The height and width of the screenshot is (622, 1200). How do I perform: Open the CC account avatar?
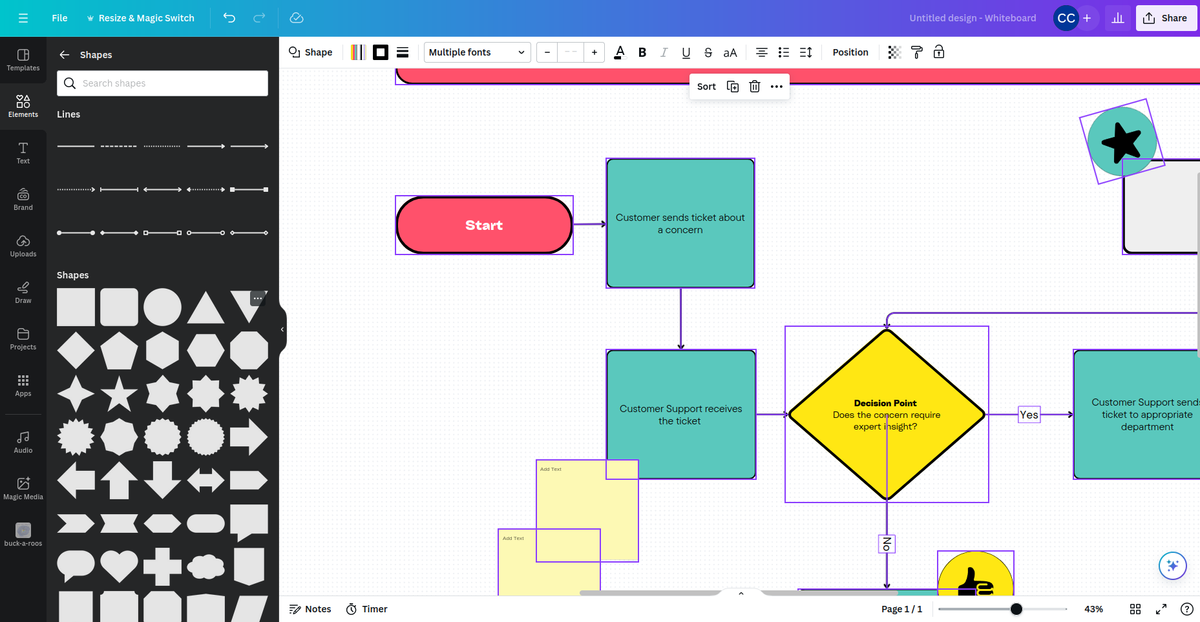tap(1066, 18)
